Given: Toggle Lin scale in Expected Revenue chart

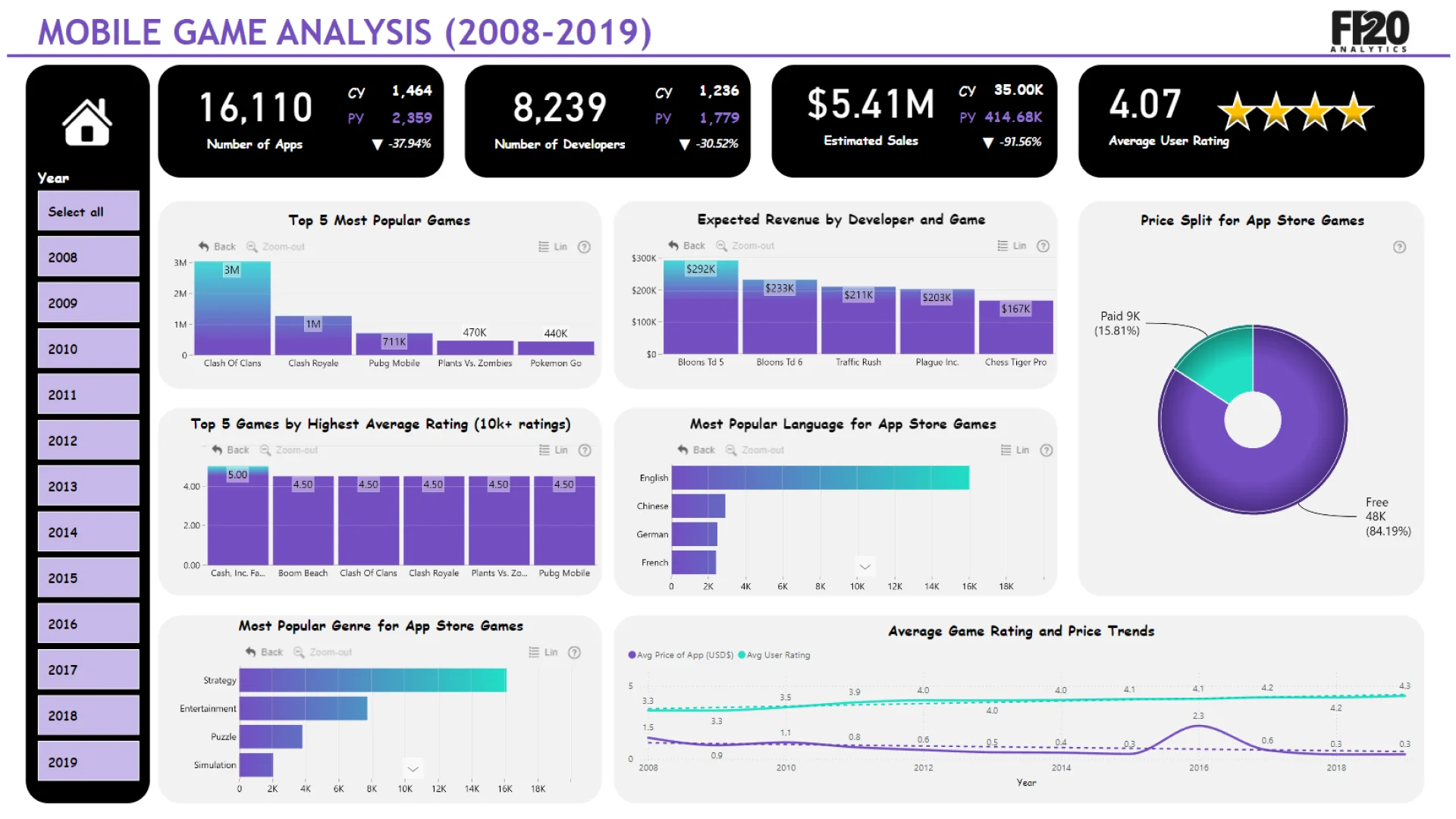Looking at the screenshot, I should click(x=1012, y=246).
